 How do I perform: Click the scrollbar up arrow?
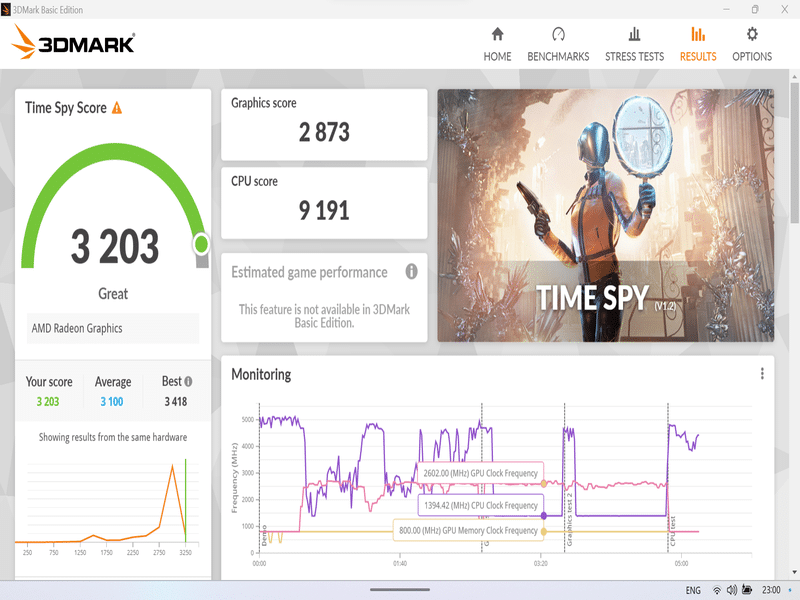click(x=794, y=76)
